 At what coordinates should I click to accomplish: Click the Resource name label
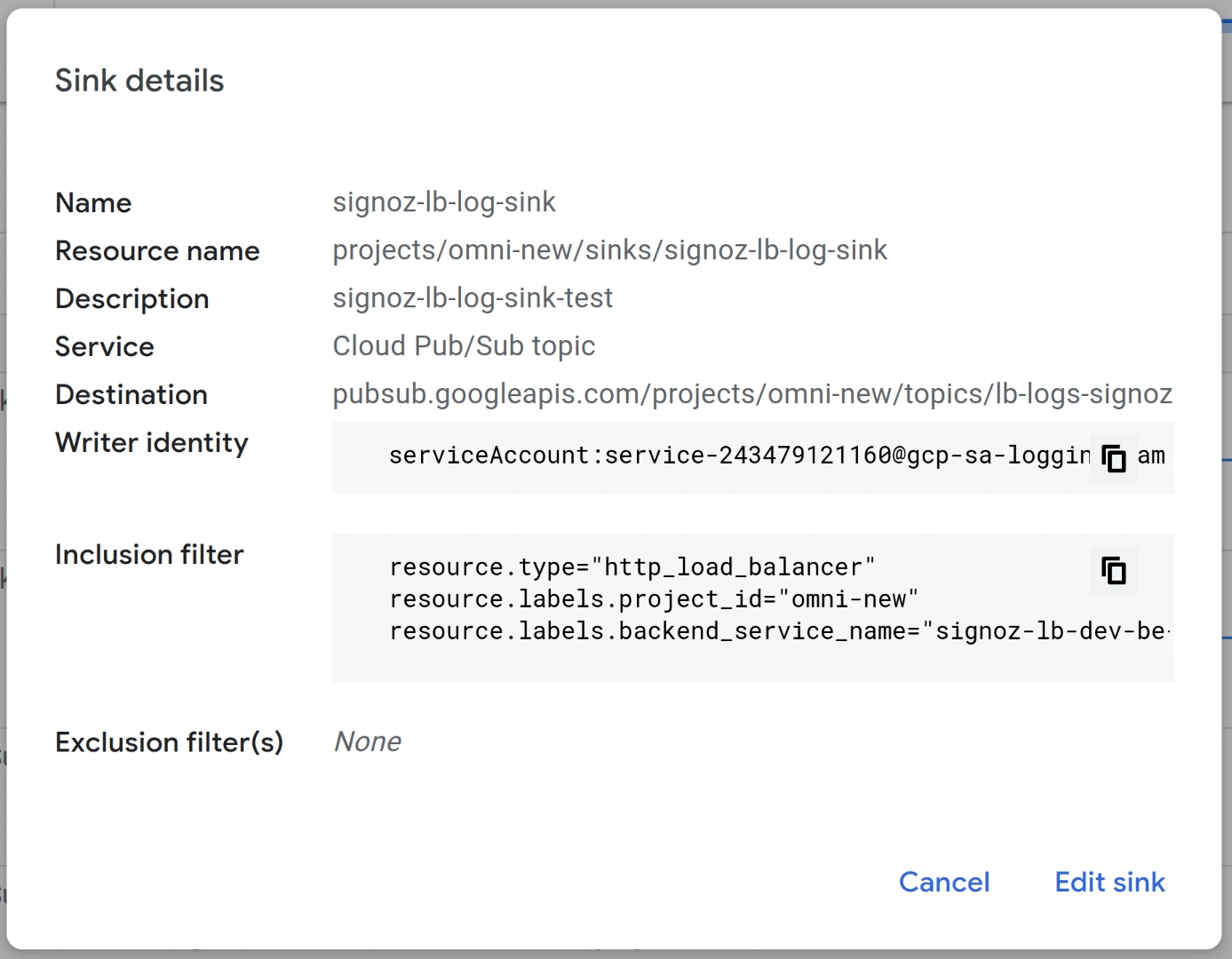[157, 250]
